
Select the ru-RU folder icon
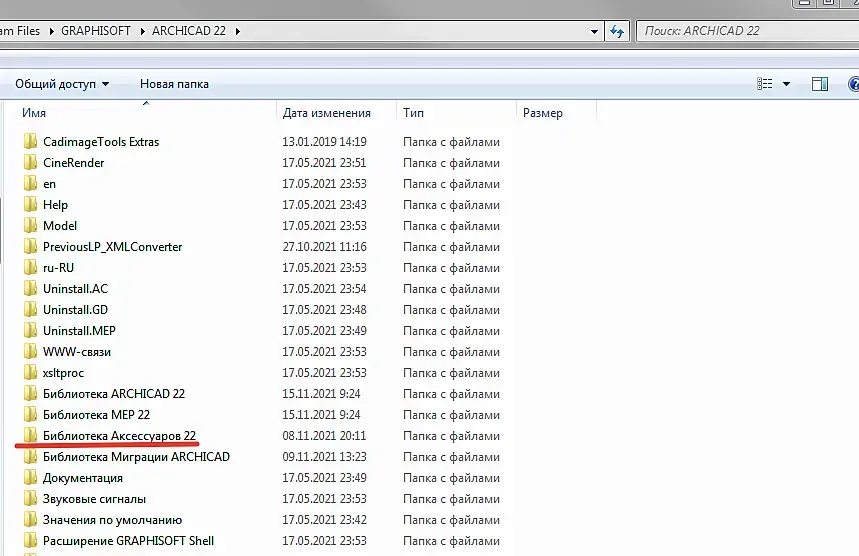point(31,268)
